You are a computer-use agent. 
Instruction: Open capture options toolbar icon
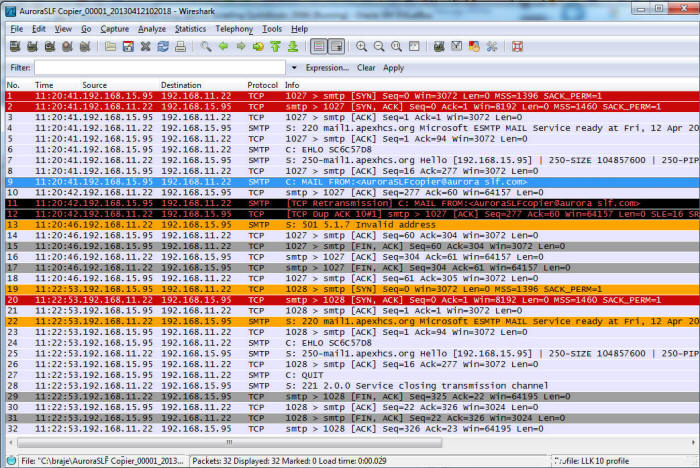point(32,46)
